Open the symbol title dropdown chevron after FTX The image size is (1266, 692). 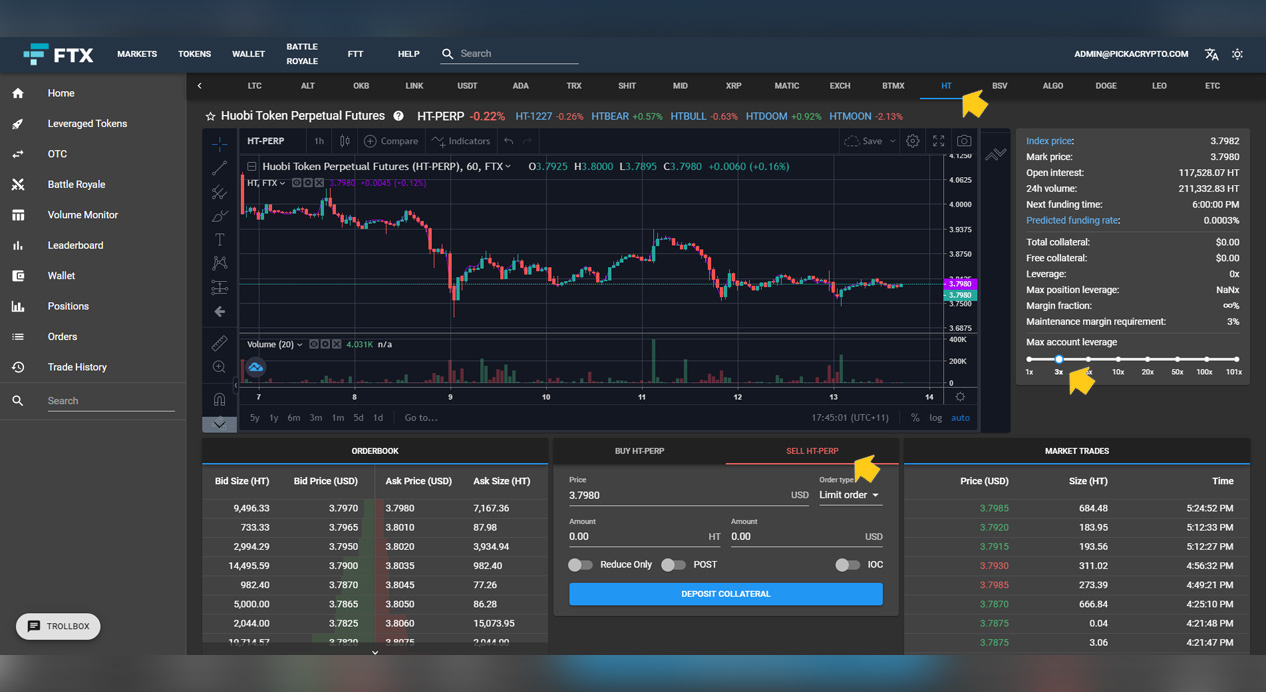tap(508, 166)
